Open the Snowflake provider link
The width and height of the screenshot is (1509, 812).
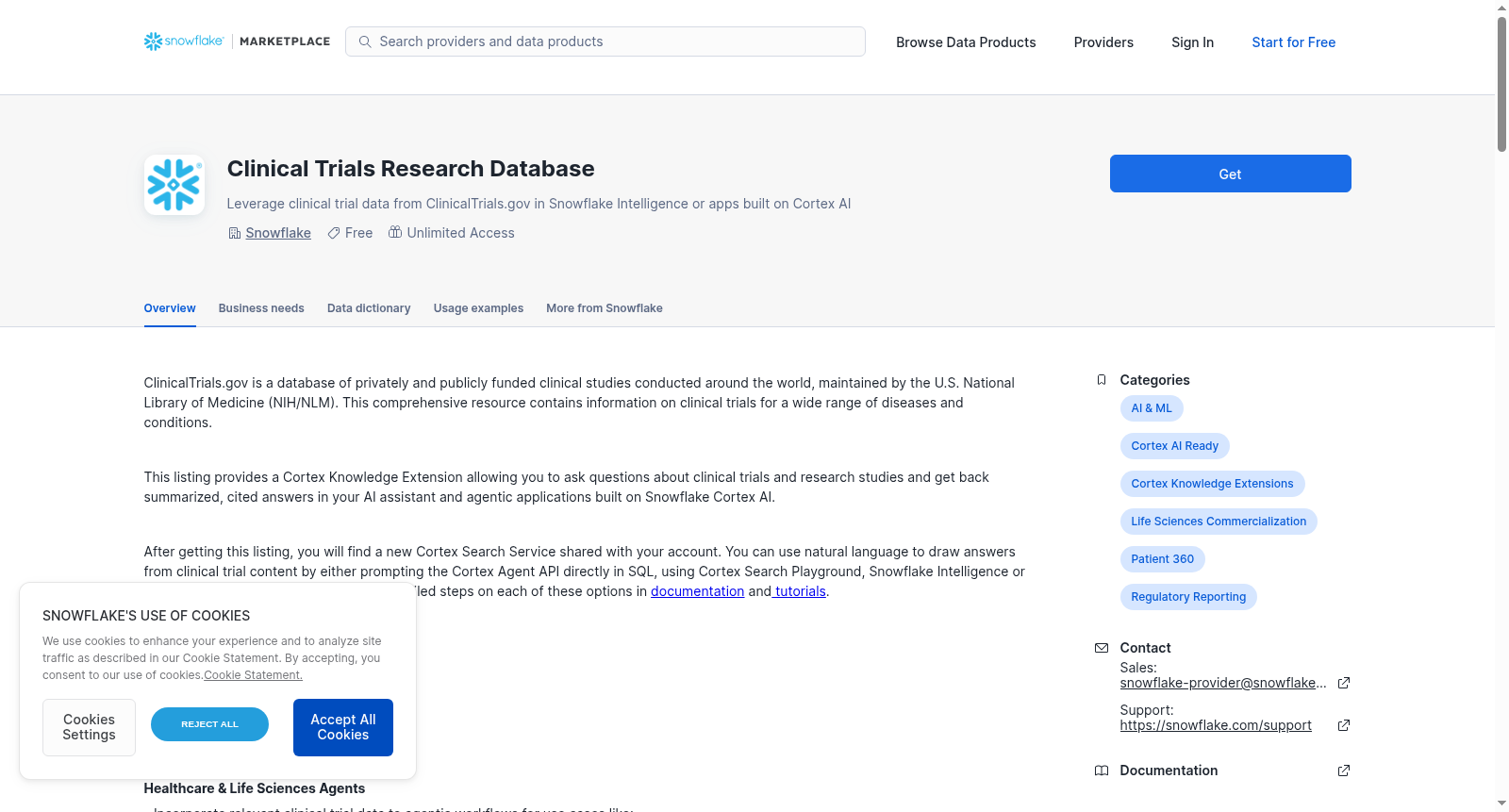[278, 233]
